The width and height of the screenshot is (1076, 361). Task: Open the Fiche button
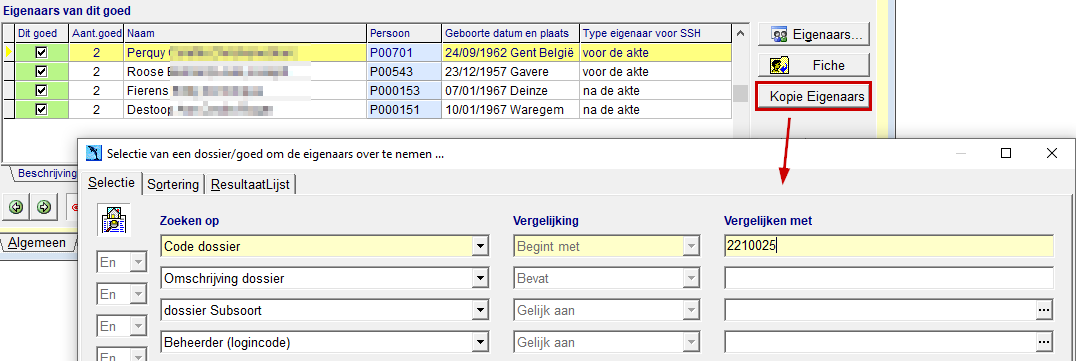click(813, 65)
